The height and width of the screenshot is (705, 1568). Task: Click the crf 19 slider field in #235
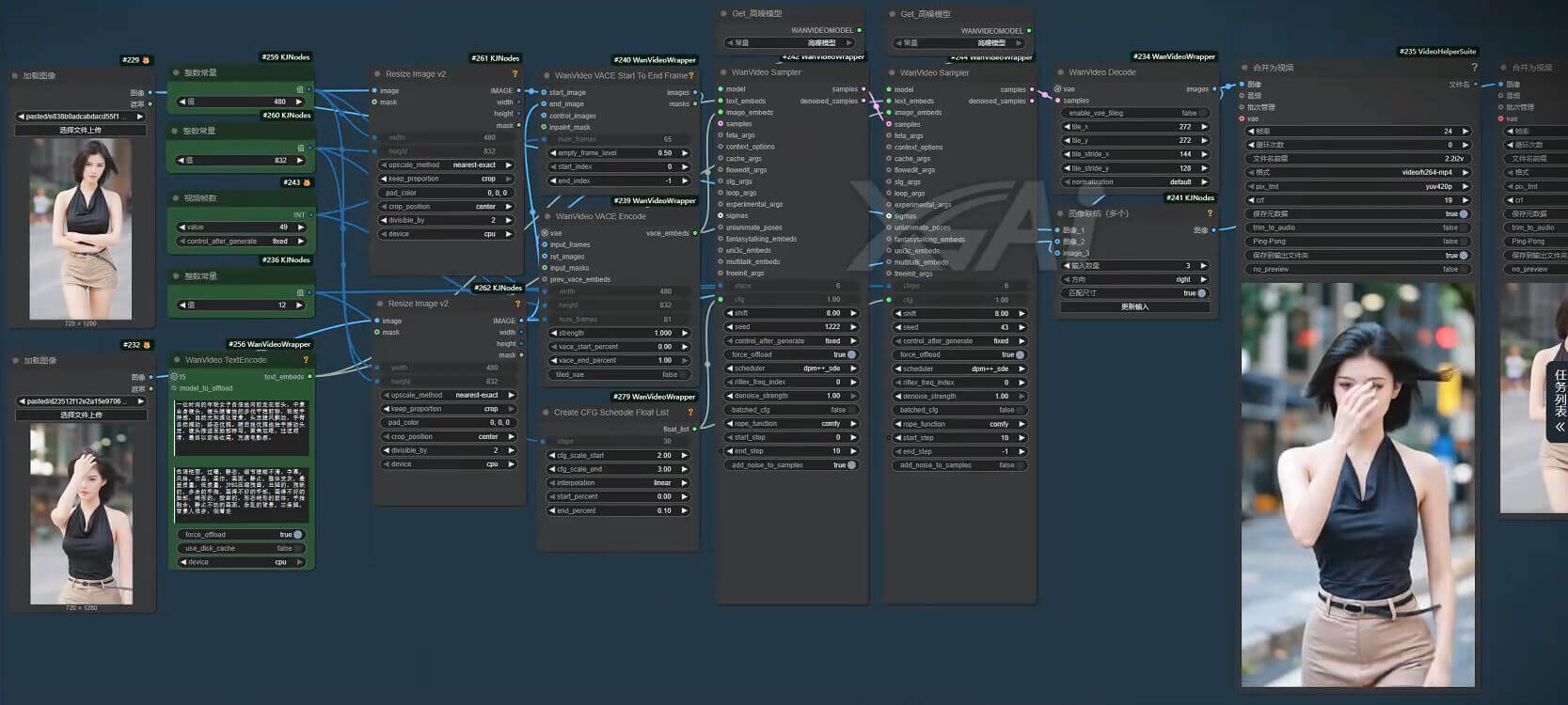[x=1357, y=200]
